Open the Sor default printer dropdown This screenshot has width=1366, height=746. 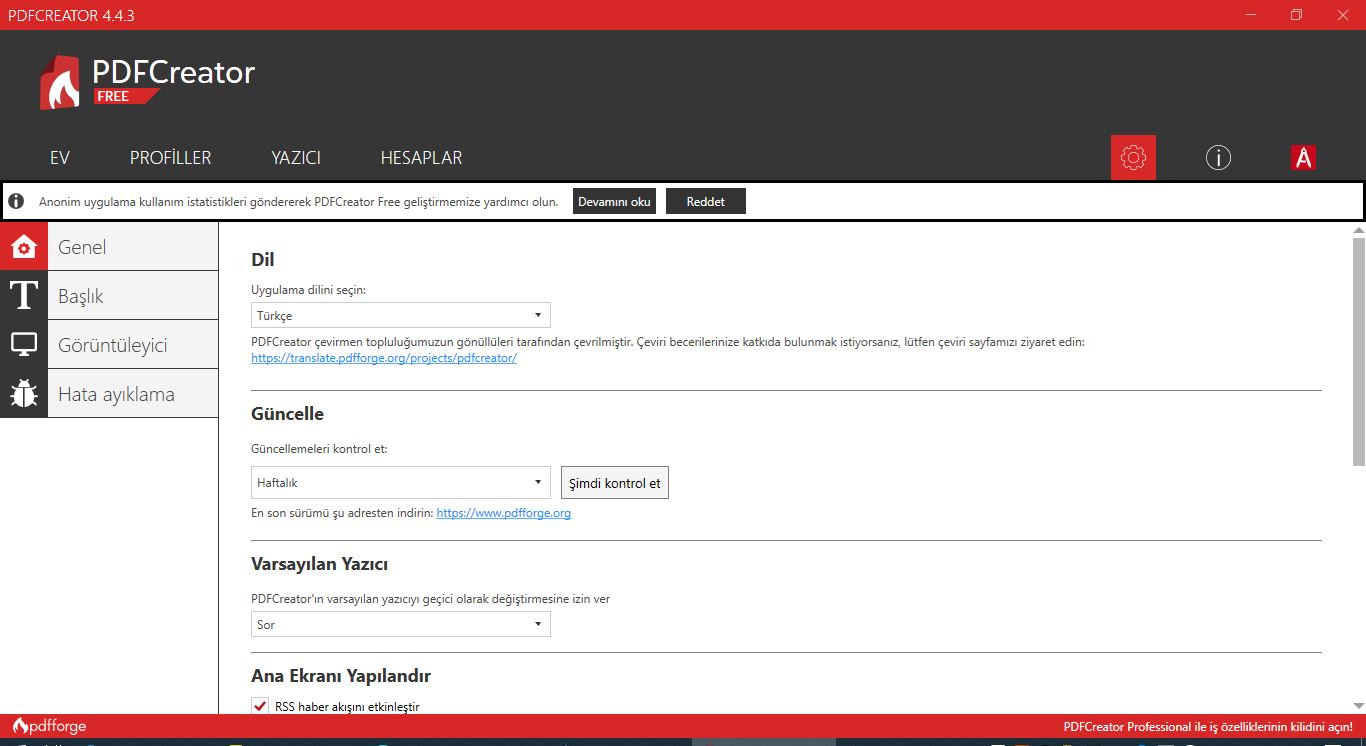(x=401, y=624)
